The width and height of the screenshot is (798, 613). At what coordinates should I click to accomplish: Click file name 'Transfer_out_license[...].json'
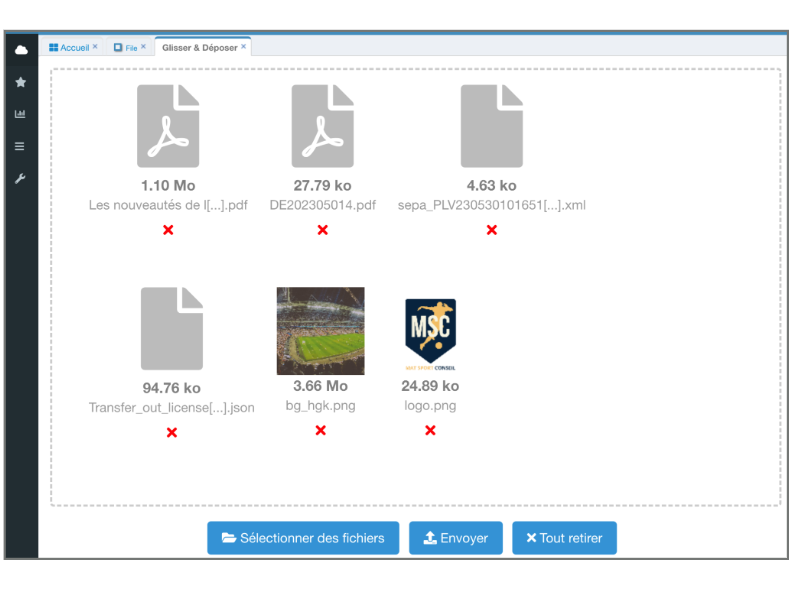[172, 408]
